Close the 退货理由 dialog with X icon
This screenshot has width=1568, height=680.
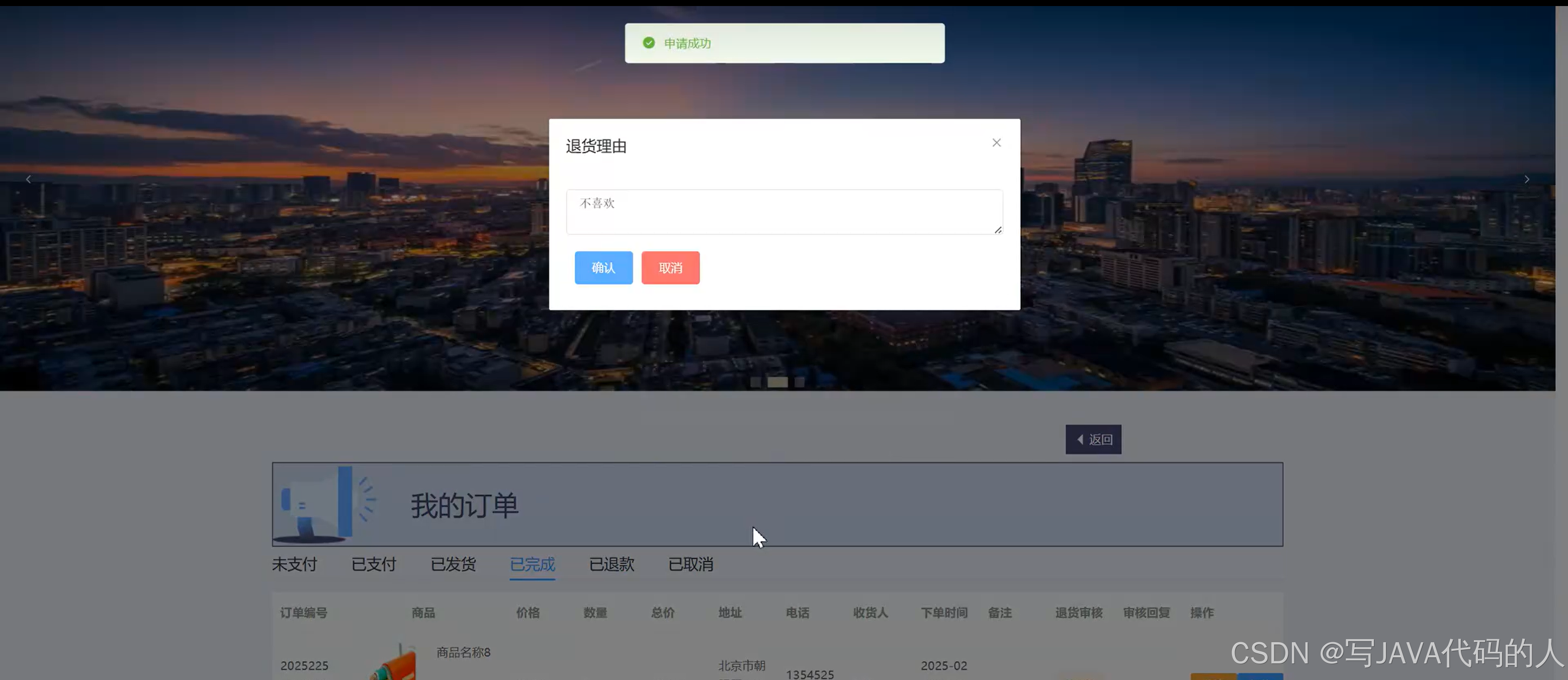pyautogui.click(x=996, y=142)
